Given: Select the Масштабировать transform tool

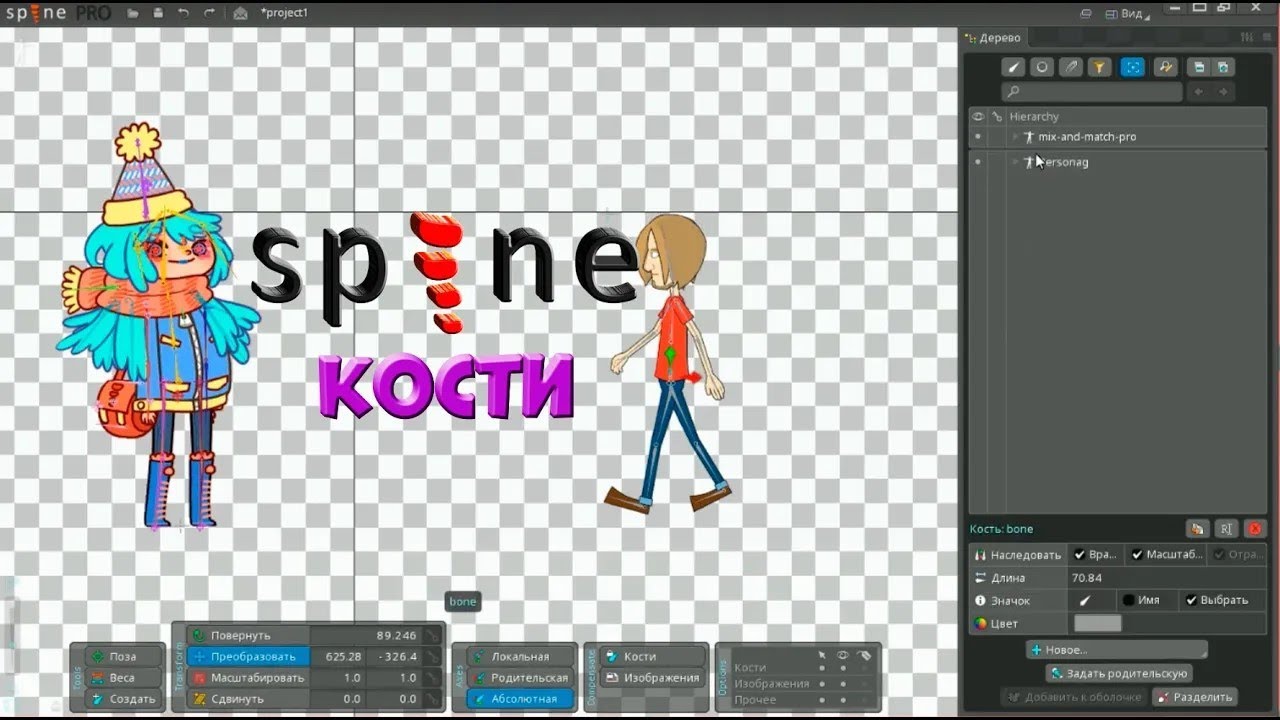Looking at the screenshot, I should [x=248, y=678].
